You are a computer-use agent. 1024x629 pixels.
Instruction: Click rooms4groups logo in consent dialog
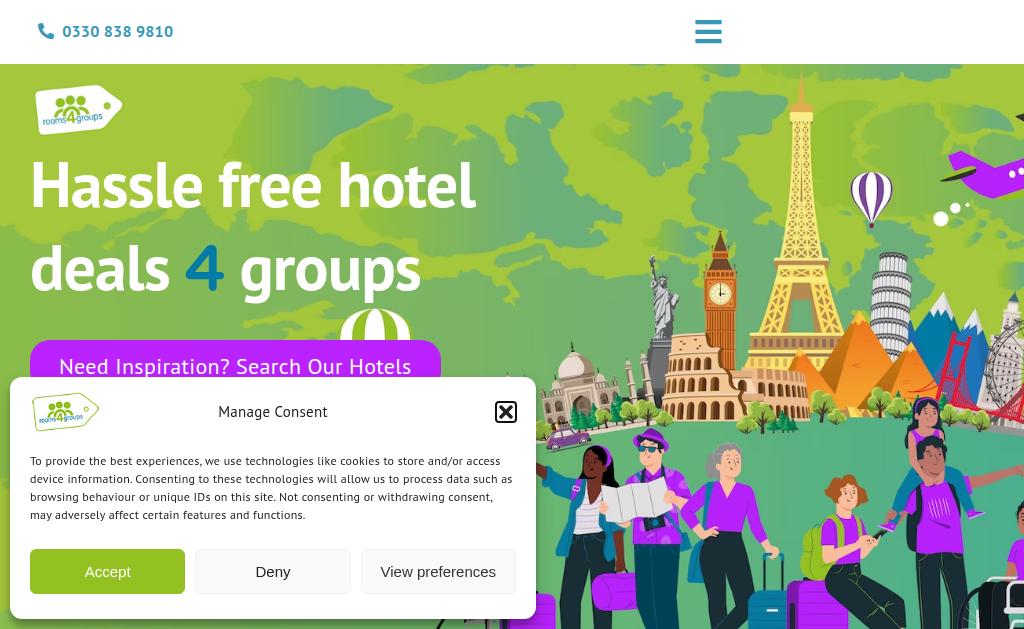[x=65, y=411]
